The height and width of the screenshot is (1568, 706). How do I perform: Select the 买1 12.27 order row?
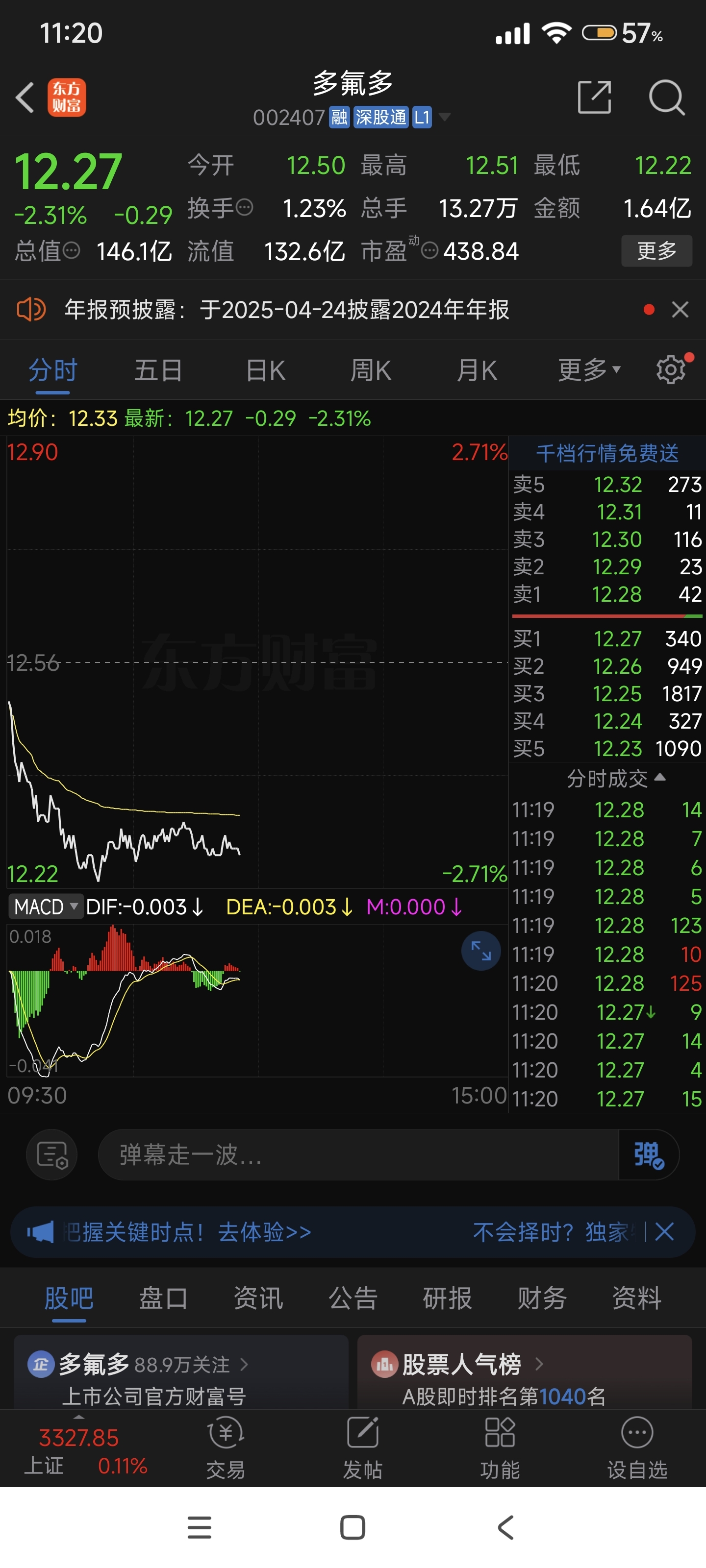[x=607, y=638]
